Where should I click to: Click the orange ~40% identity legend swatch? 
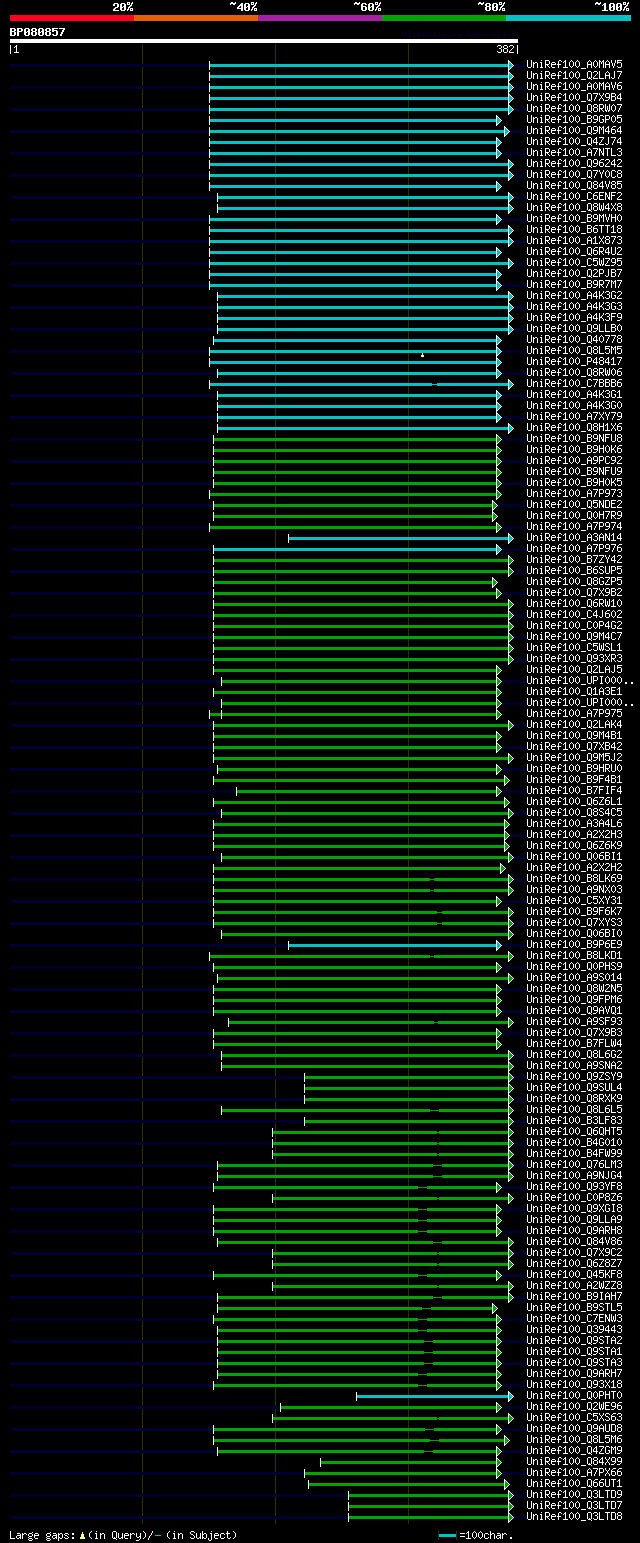[195, 18]
